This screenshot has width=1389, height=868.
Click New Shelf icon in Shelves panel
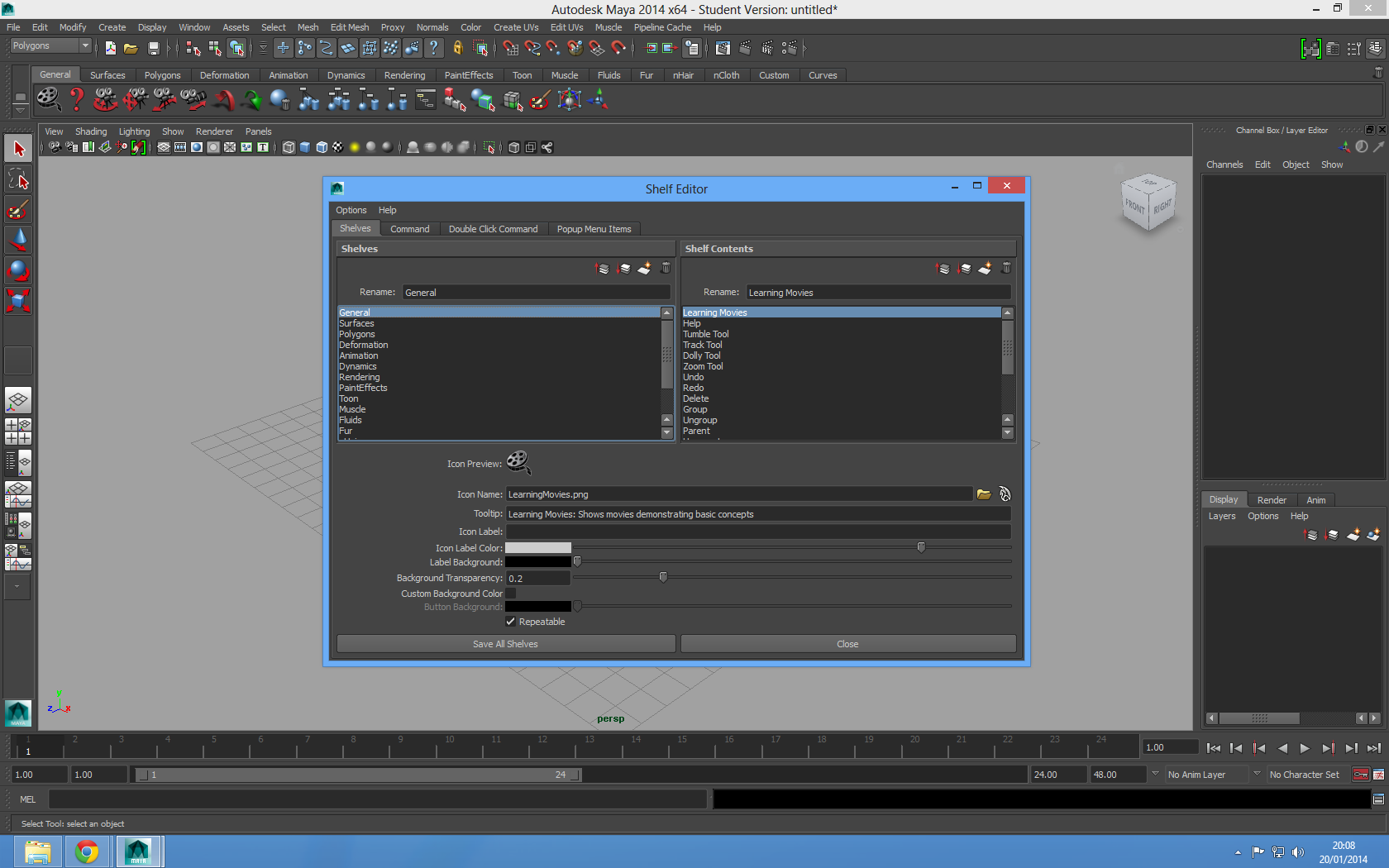(644, 268)
